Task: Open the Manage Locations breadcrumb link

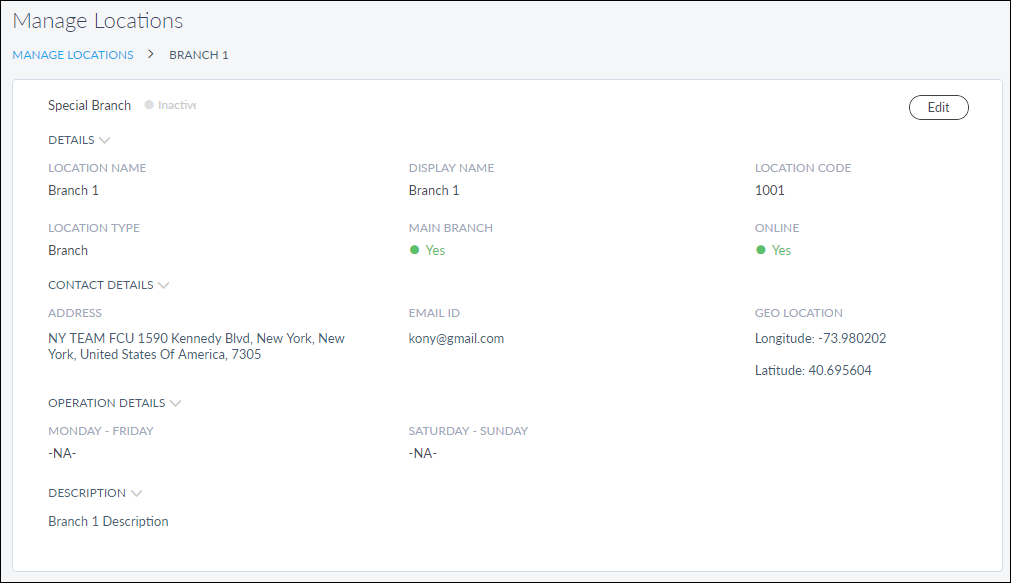Action: [73, 55]
